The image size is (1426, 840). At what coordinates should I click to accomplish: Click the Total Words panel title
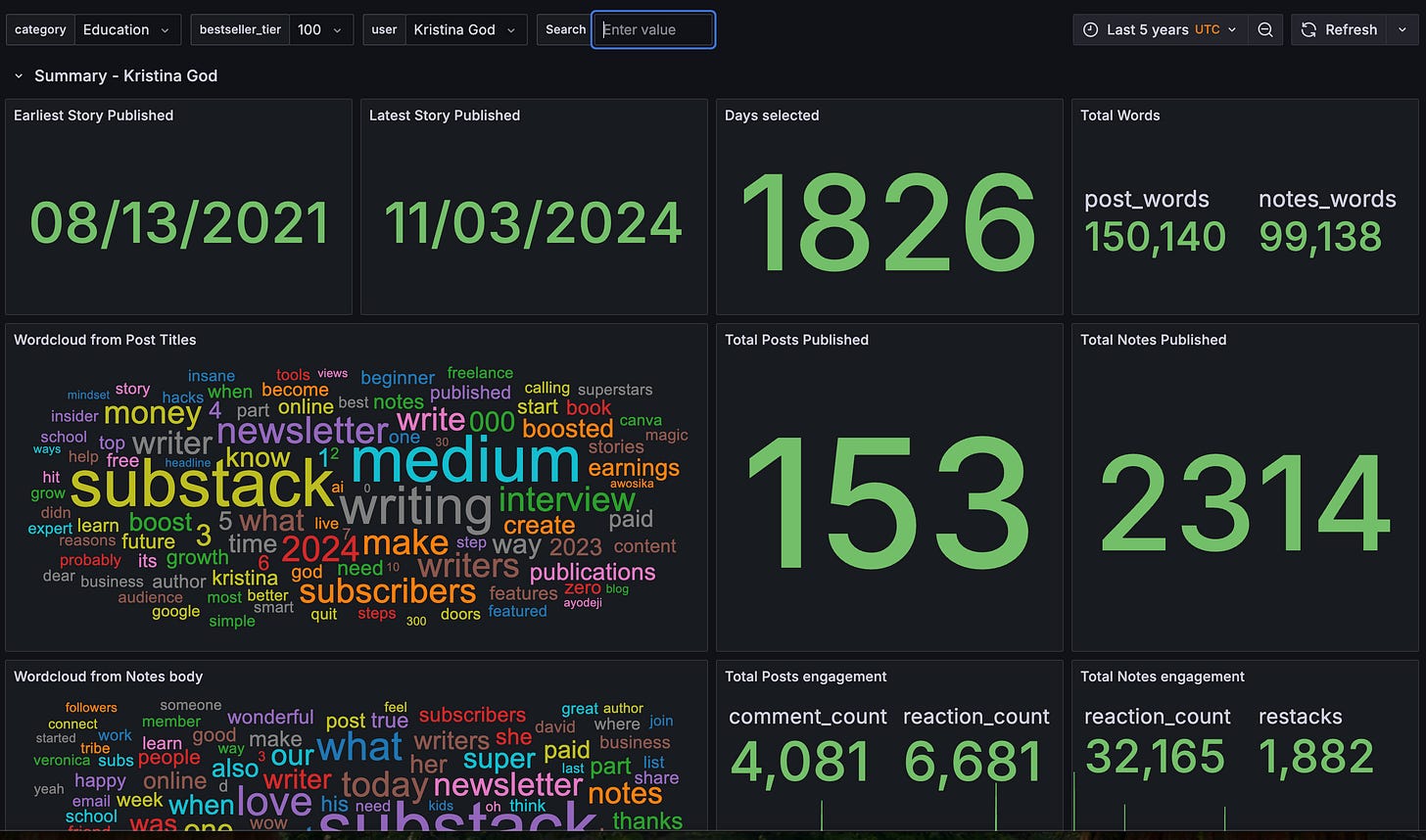coord(1119,116)
